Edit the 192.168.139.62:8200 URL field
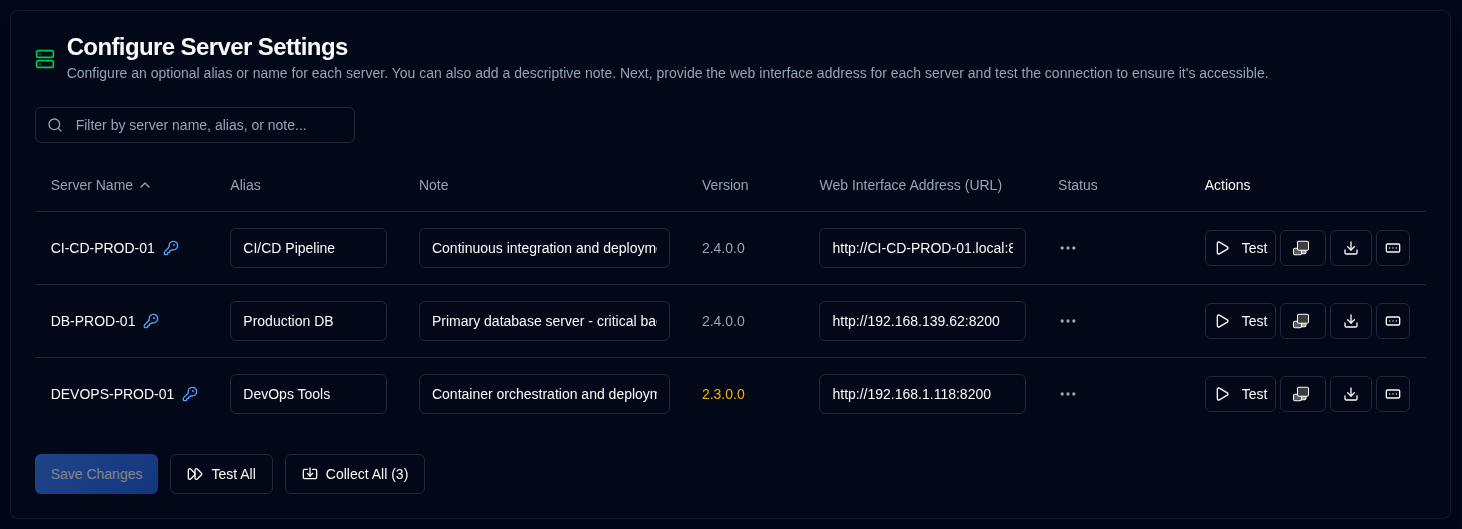1462x529 pixels. [x=922, y=321]
